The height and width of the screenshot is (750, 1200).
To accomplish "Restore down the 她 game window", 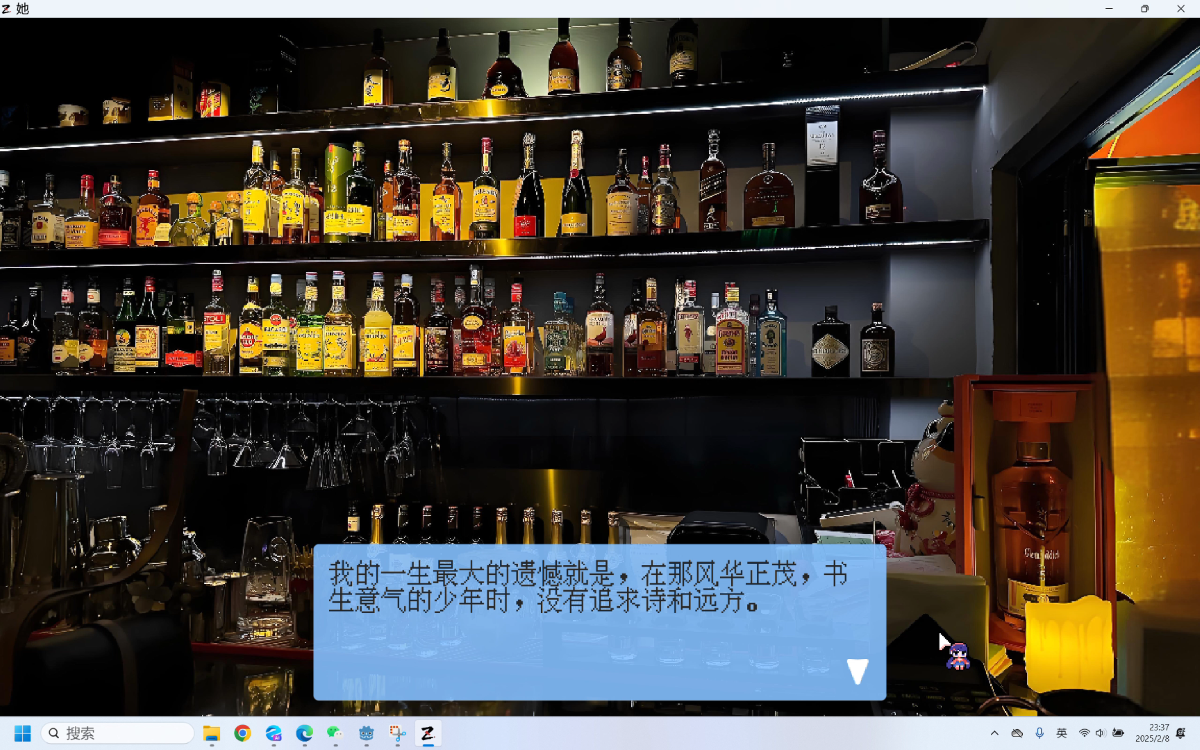I will (1145, 8).
